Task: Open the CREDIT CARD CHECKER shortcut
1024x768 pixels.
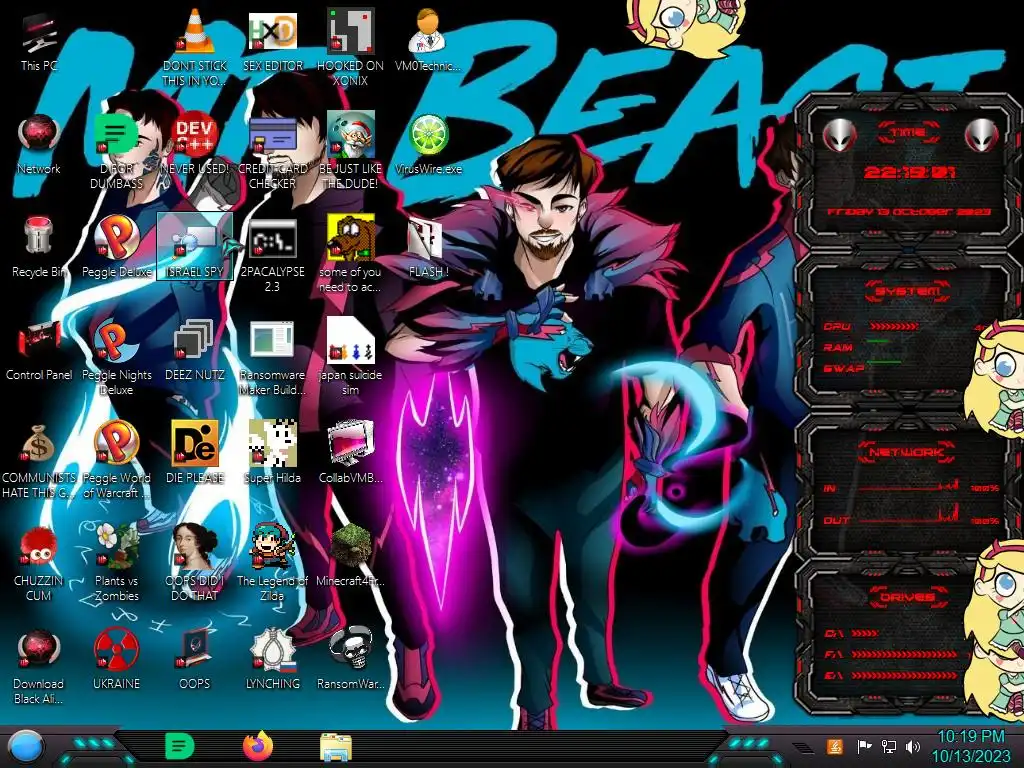Action: coord(272,152)
